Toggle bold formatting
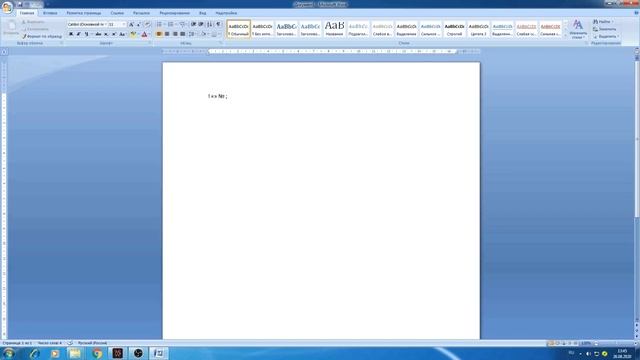The width and height of the screenshot is (640, 360). pos(71,34)
